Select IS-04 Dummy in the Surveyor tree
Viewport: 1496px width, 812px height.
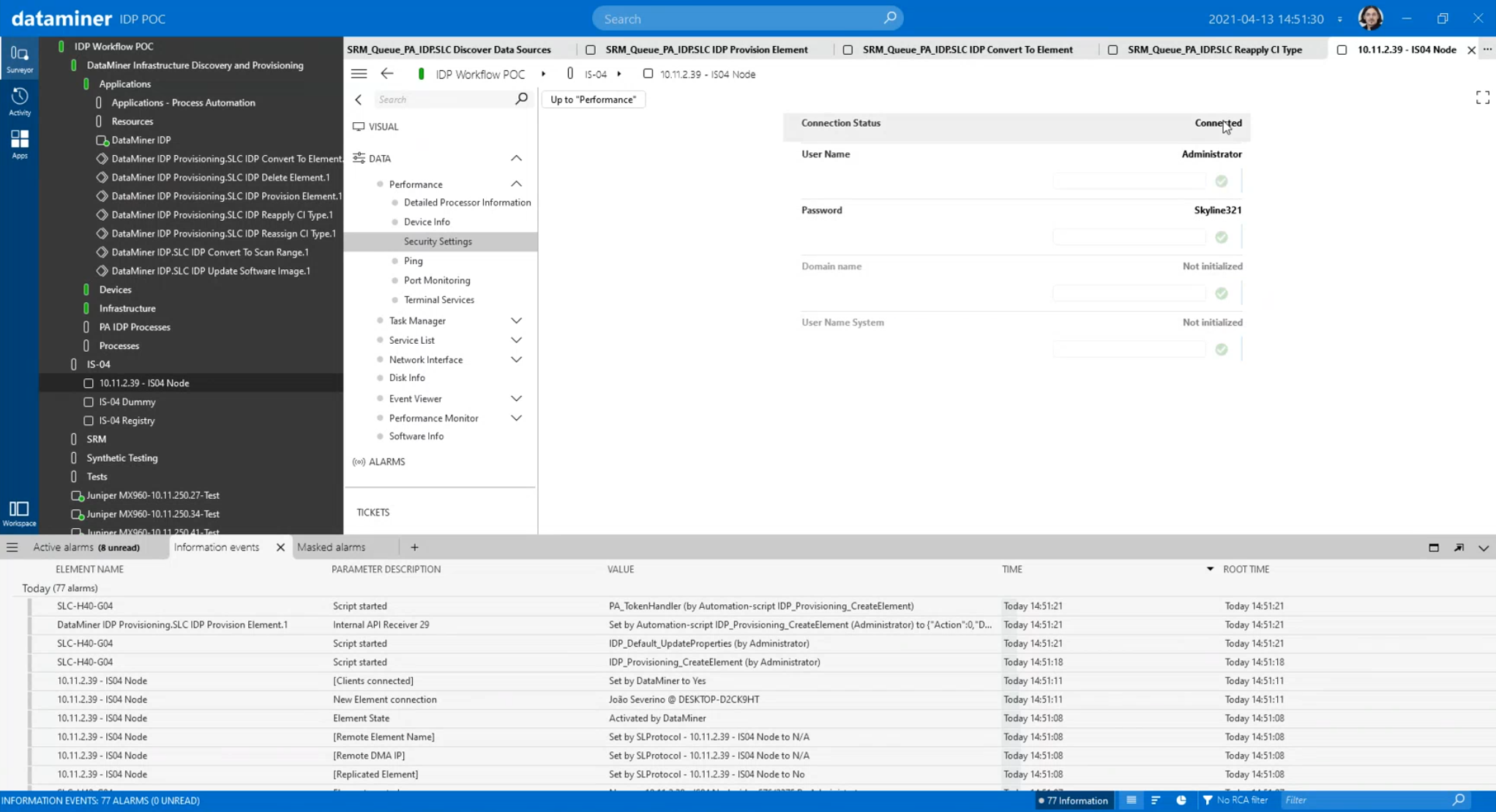[x=127, y=402]
